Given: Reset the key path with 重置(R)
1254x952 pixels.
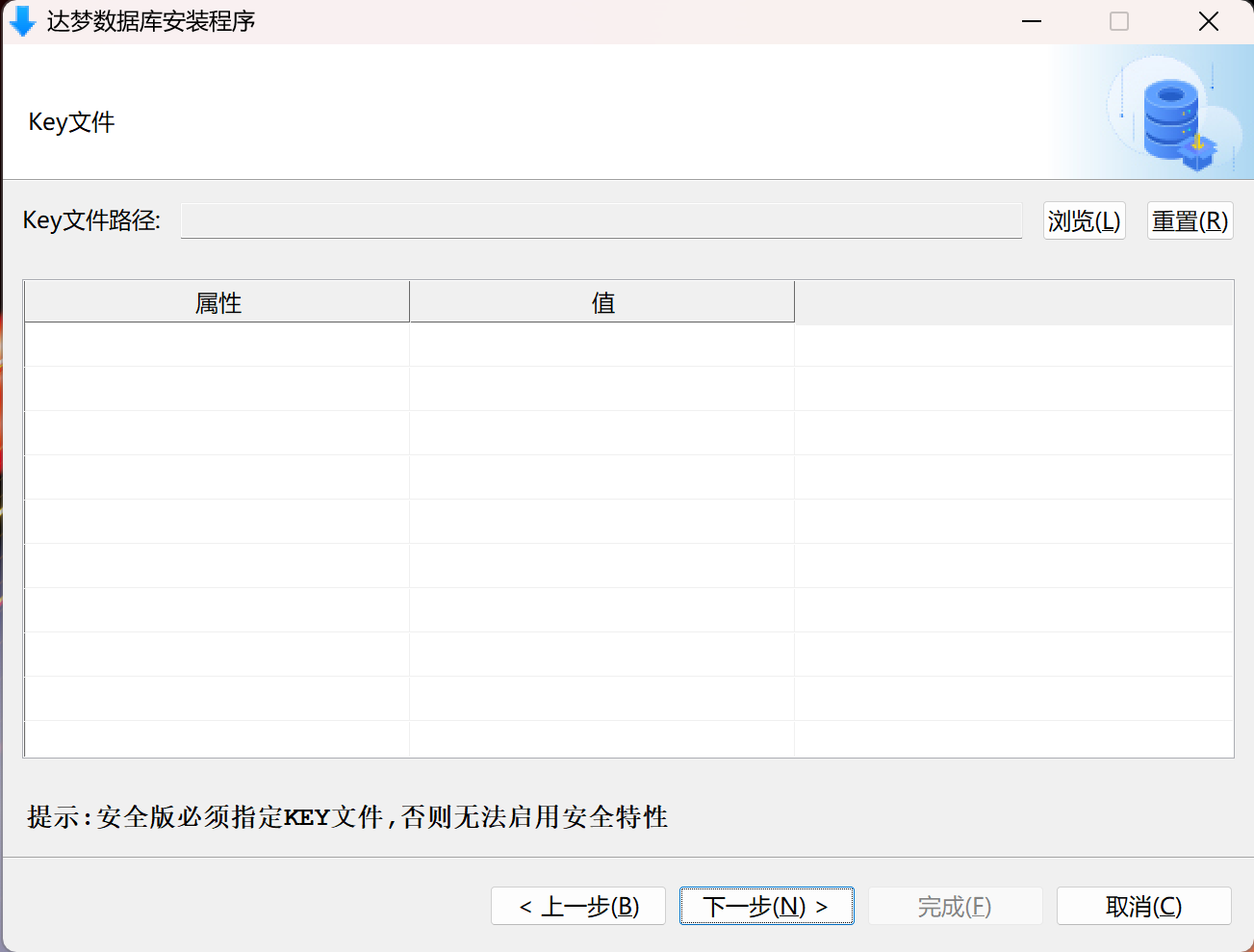Looking at the screenshot, I should click(x=1190, y=220).
